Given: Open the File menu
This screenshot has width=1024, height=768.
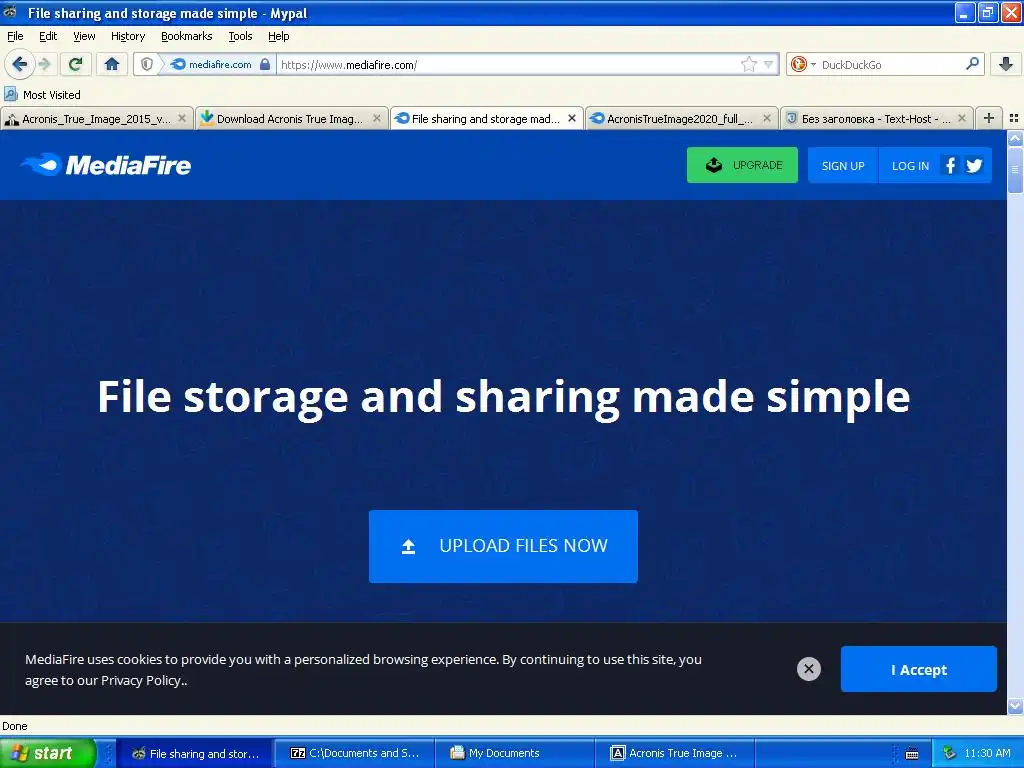Looking at the screenshot, I should [15, 36].
